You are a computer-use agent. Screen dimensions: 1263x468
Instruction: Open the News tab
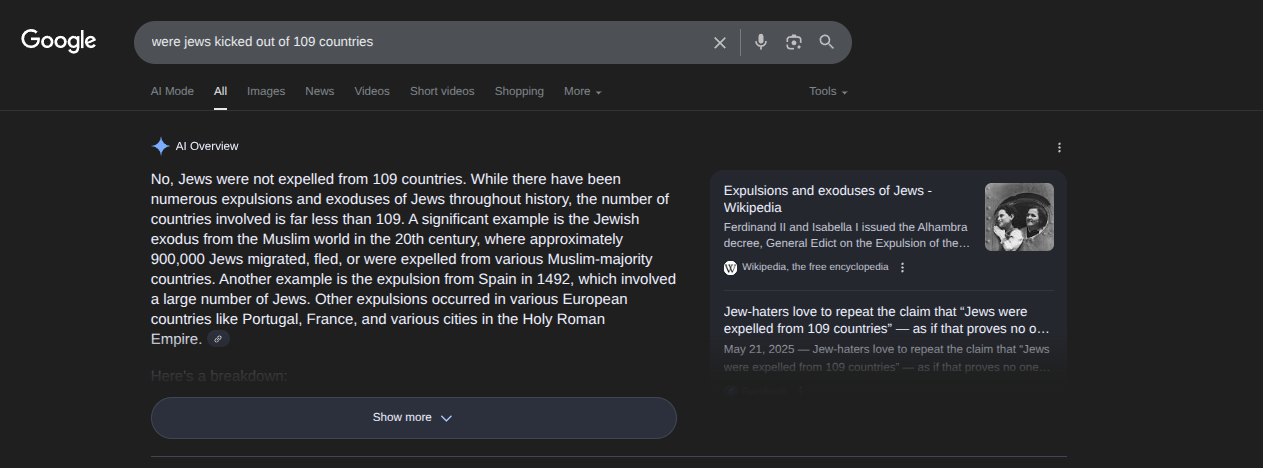click(320, 91)
